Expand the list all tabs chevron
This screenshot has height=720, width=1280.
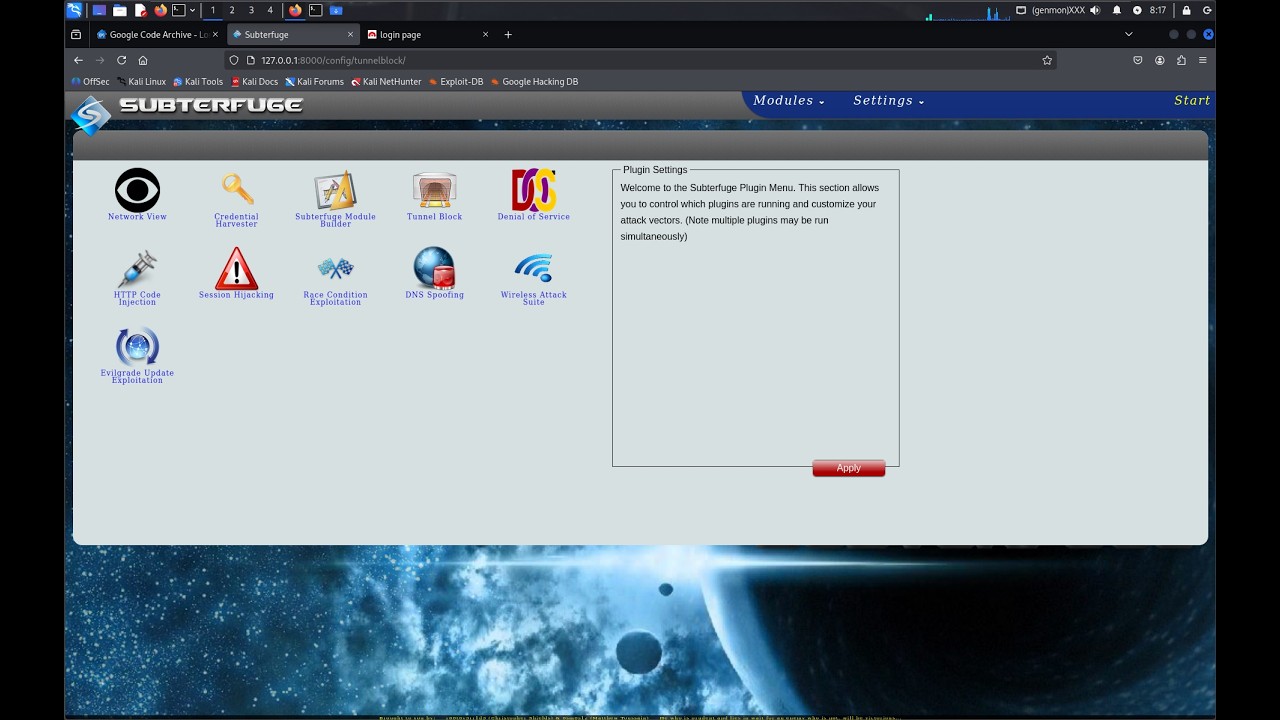point(1129,34)
